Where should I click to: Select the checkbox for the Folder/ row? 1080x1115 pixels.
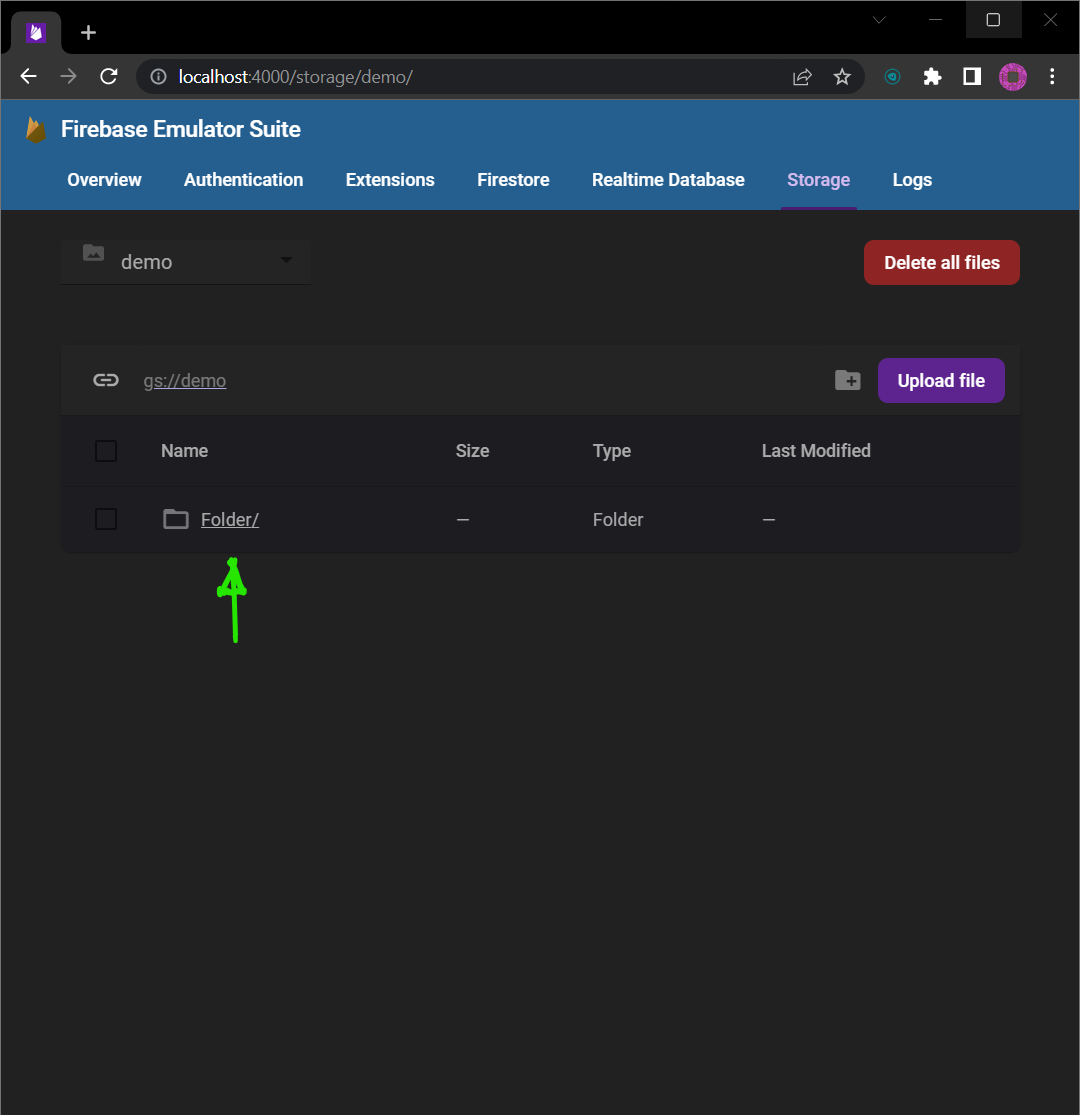click(105, 519)
